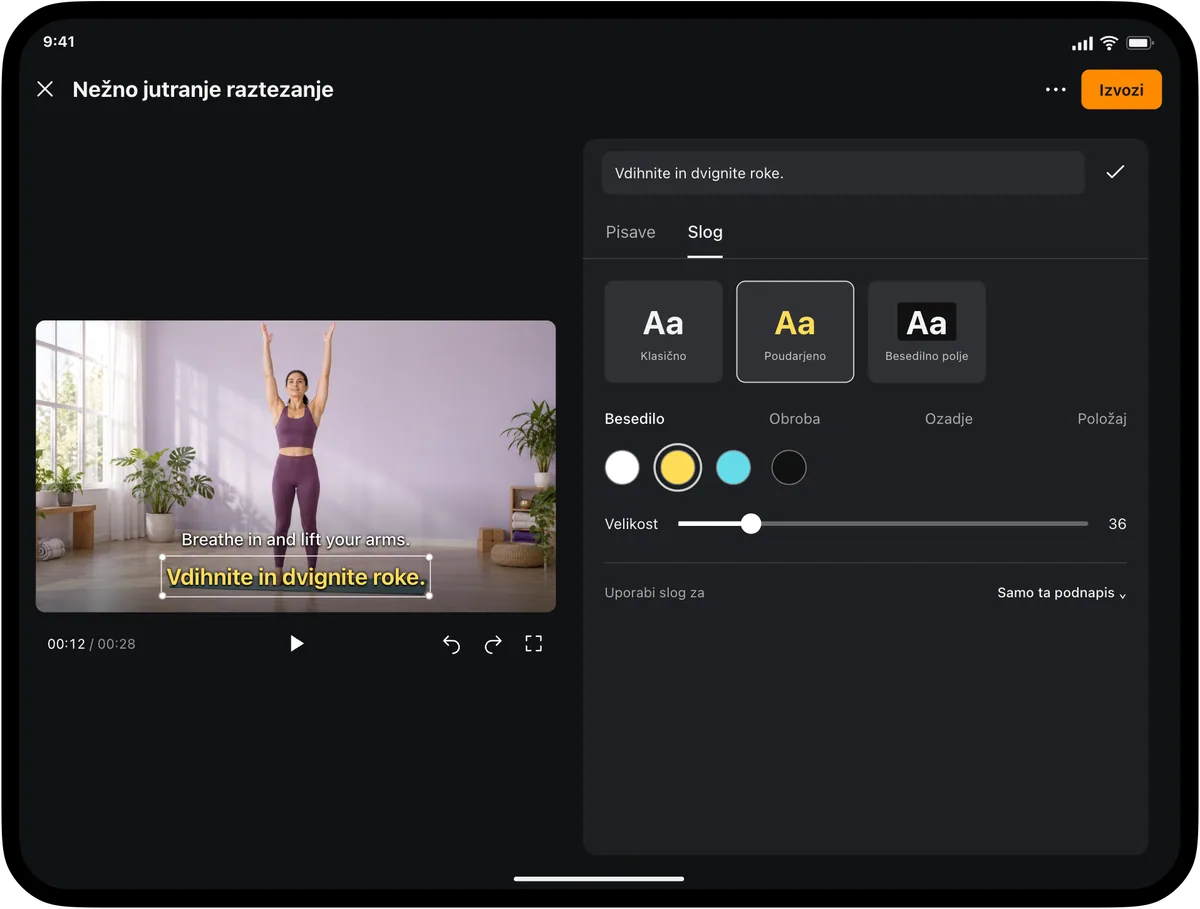The width and height of the screenshot is (1200, 909).
Task: Switch to the Slog tab
Action: [x=705, y=232]
